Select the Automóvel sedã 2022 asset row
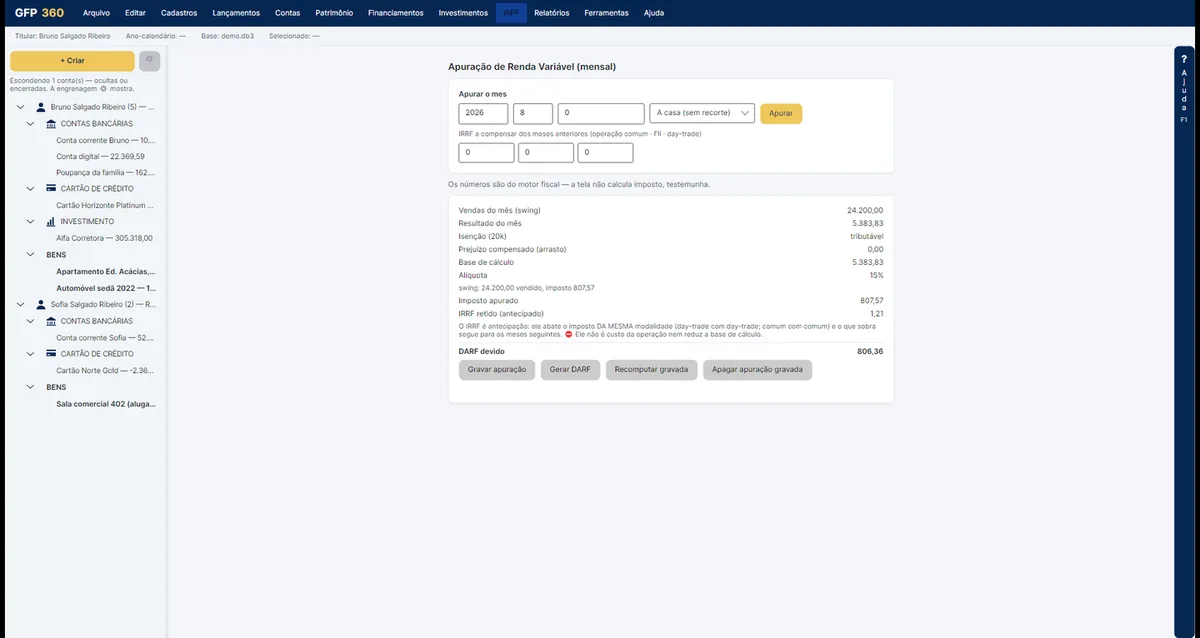1200x638 pixels. 106,288
